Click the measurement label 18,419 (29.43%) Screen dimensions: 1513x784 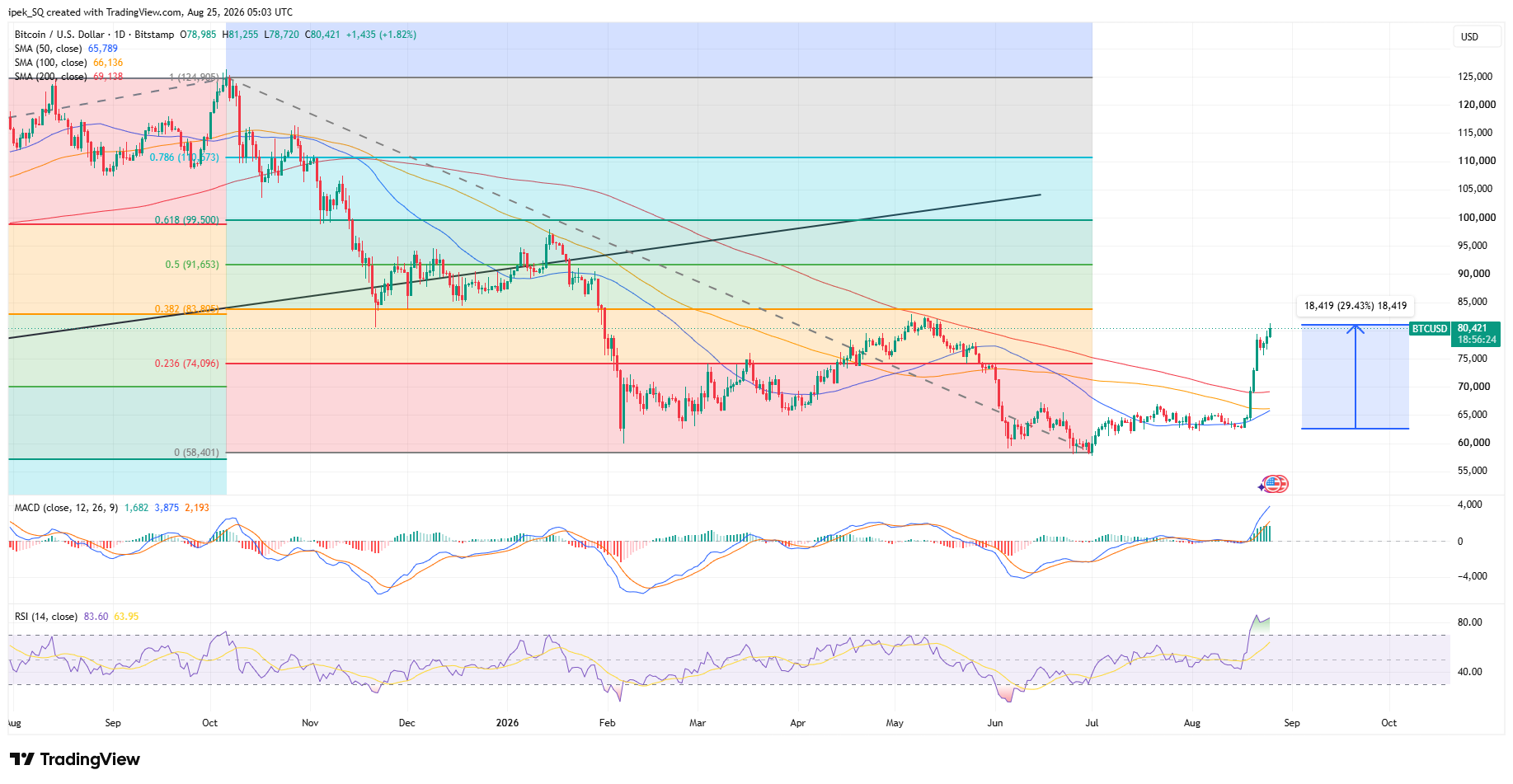point(1356,306)
